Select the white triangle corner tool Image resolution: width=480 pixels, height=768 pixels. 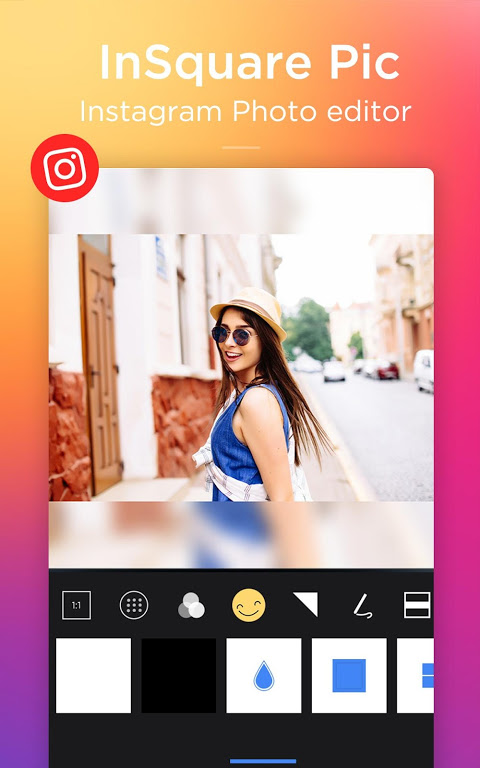click(306, 604)
